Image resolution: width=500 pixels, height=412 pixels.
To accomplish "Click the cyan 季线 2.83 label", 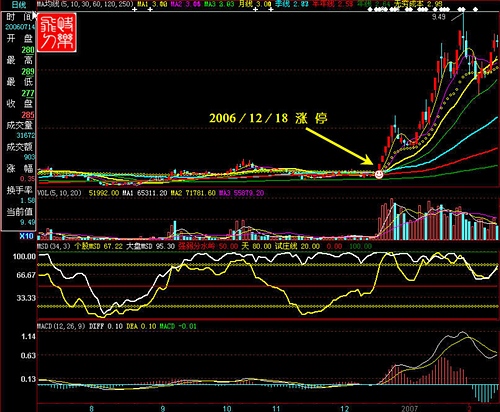I will [x=292, y=4].
